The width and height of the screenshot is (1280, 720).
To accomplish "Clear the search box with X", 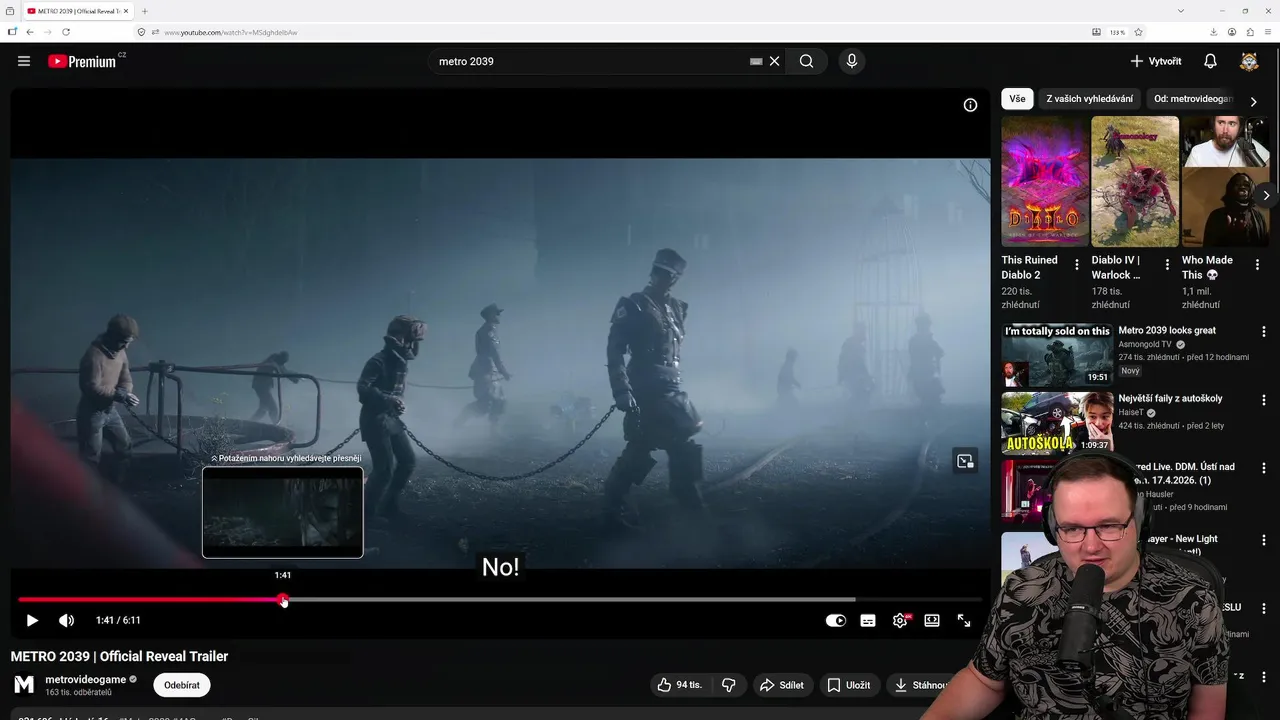I will (x=774, y=61).
